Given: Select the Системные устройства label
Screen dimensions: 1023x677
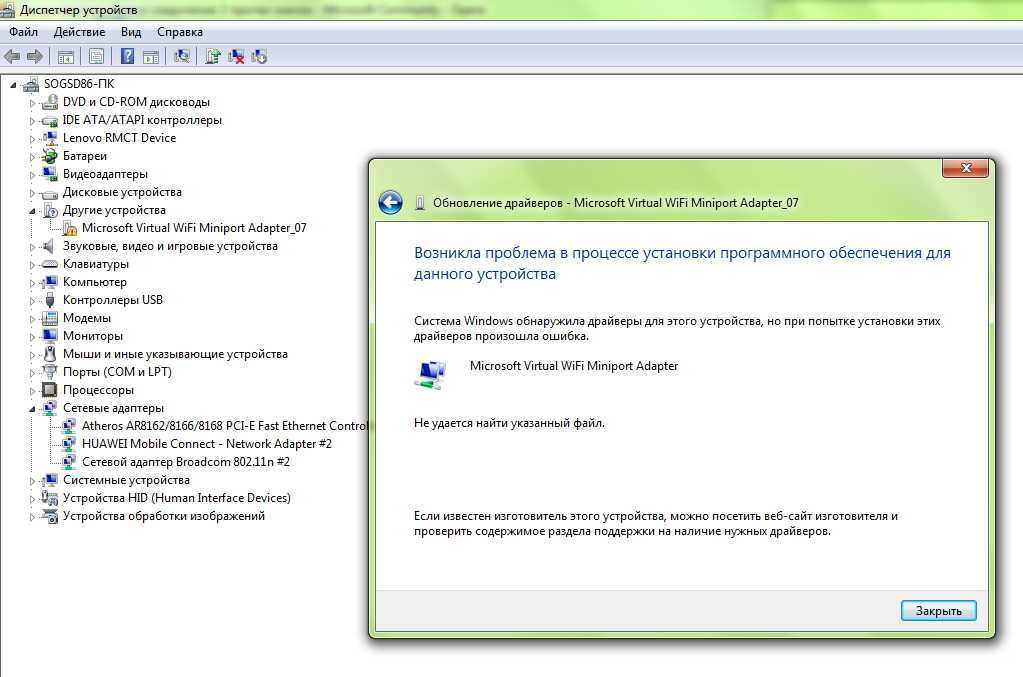Looking at the screenshot, I should [126, 480].
